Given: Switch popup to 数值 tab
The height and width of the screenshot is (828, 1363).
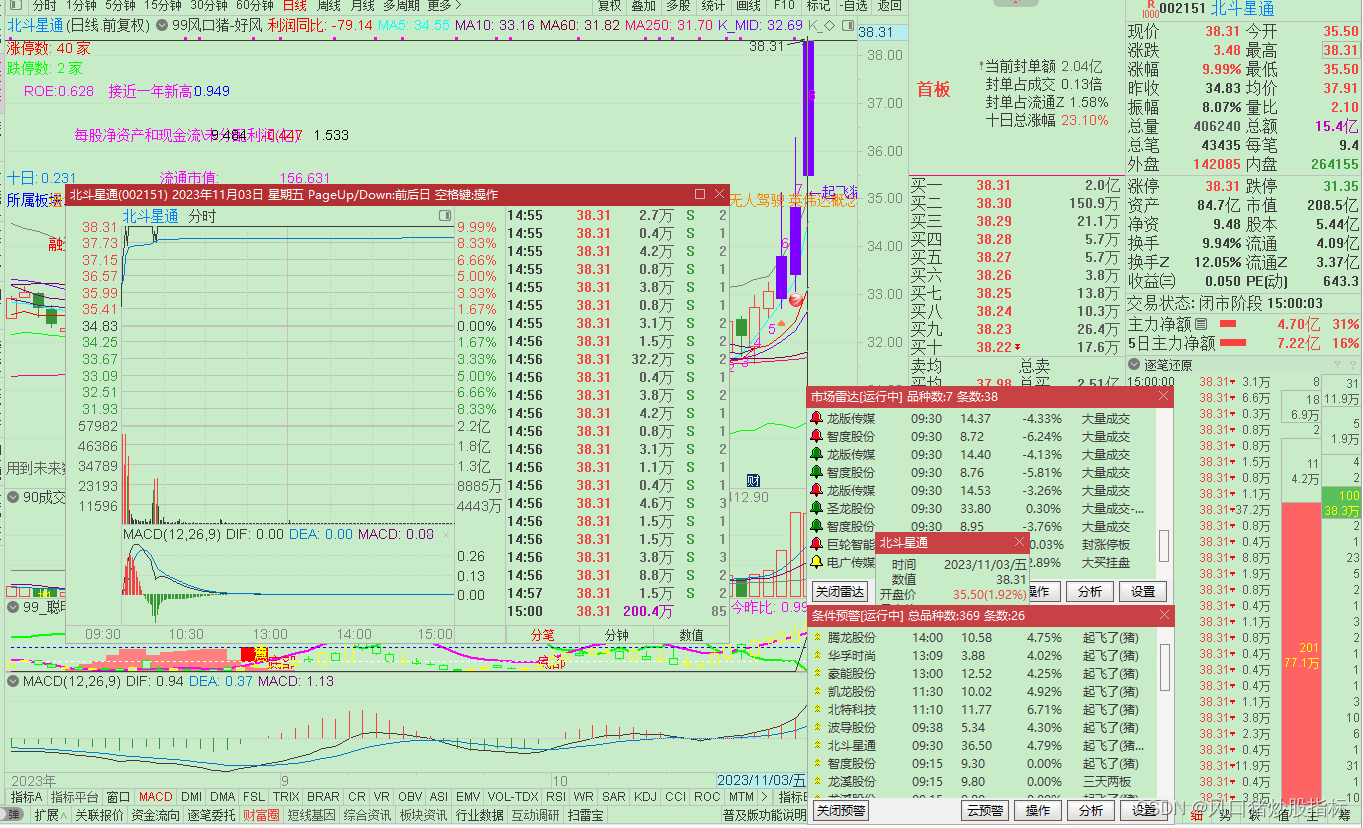Looking at the screenshot, I should coord(691,635).
